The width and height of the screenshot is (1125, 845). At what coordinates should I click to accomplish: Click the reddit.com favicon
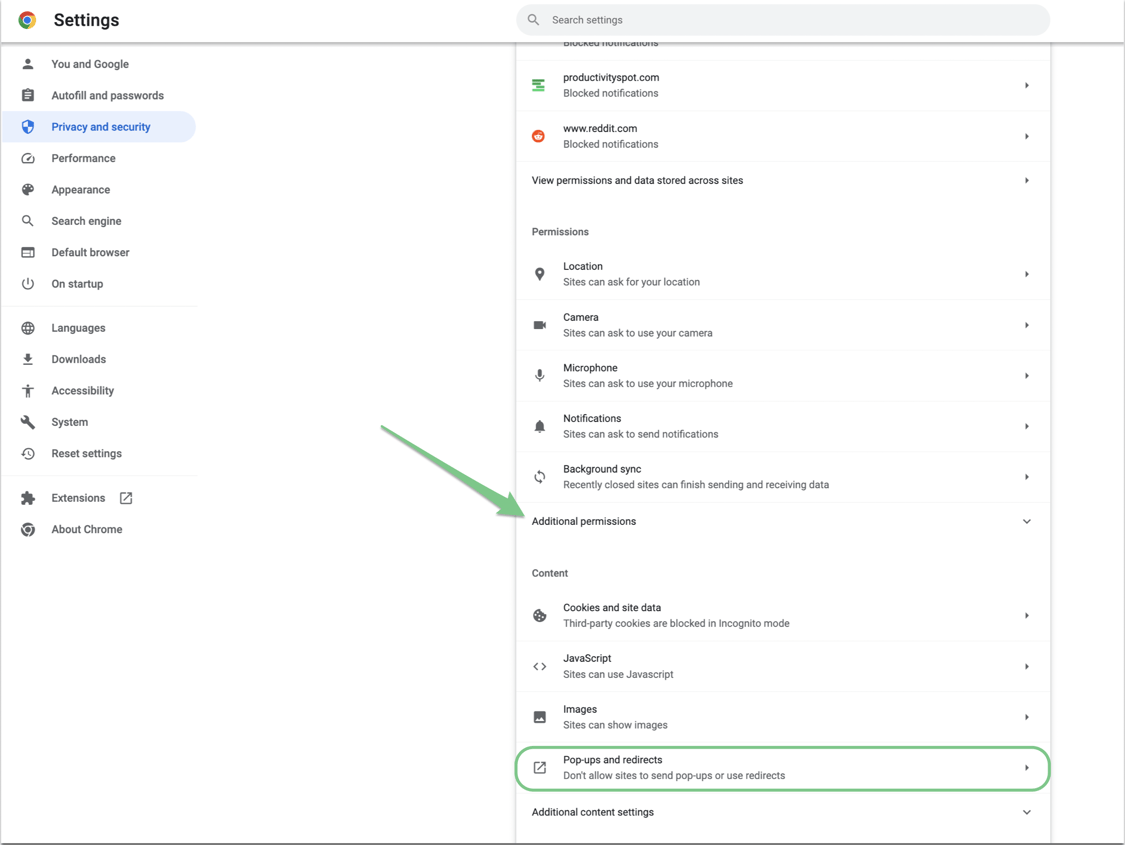click(539, 135)
